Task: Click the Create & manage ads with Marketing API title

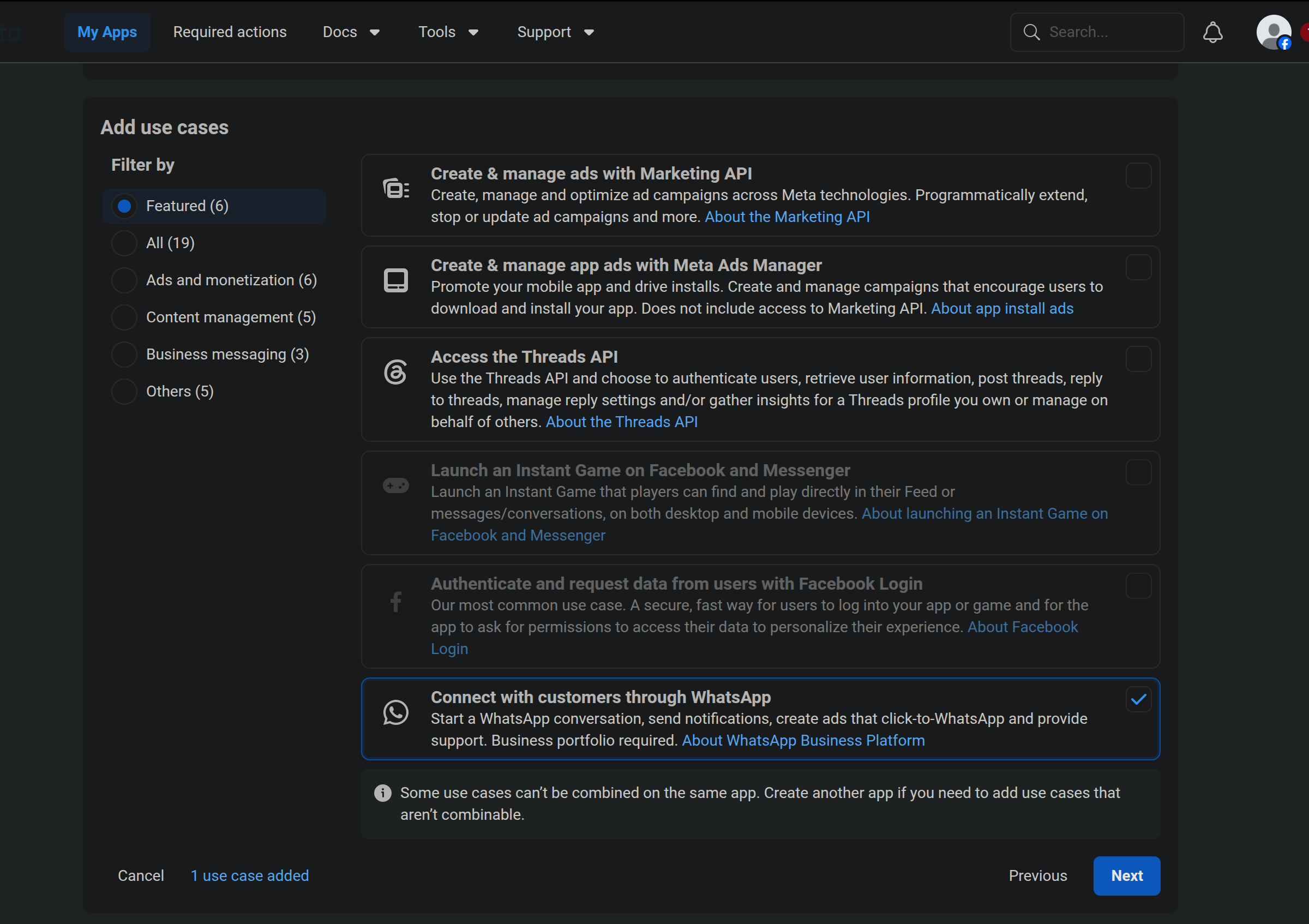Action: click(x=591, y=173)
